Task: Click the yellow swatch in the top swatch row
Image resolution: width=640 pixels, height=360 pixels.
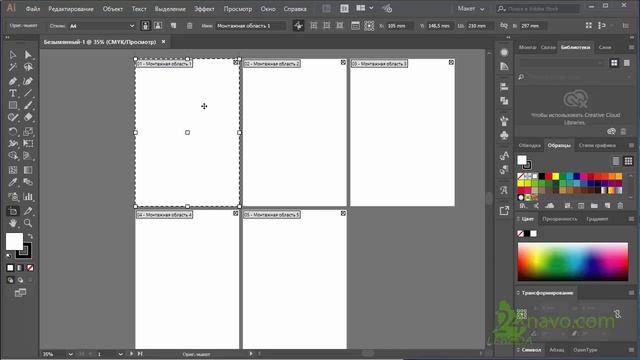Action: (556, 176)
